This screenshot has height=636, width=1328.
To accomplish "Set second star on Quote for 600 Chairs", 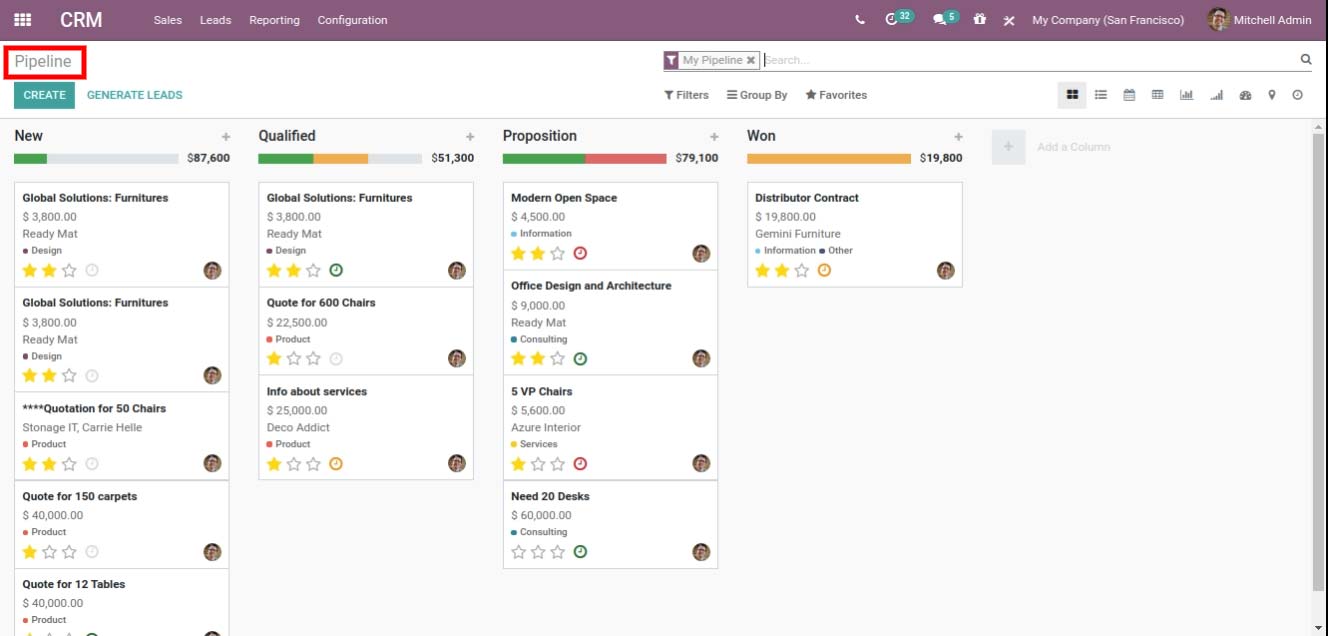I will [294, 358].
